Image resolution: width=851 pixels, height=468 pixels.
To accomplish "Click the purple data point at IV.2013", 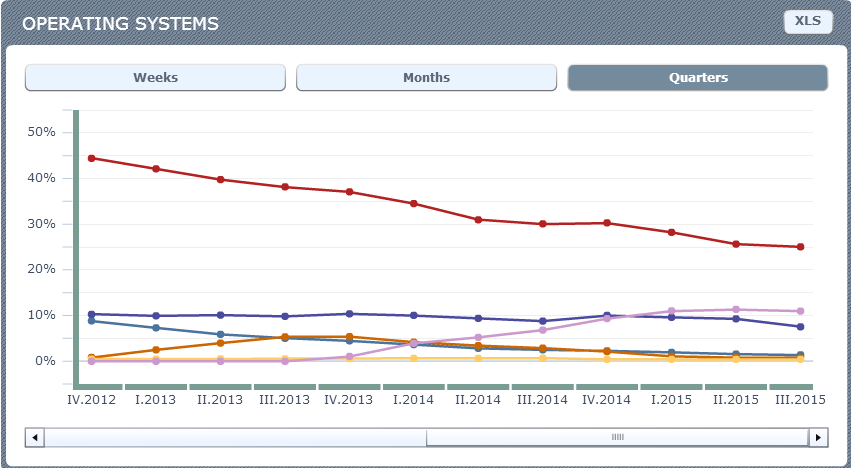I will coord(349,314).
